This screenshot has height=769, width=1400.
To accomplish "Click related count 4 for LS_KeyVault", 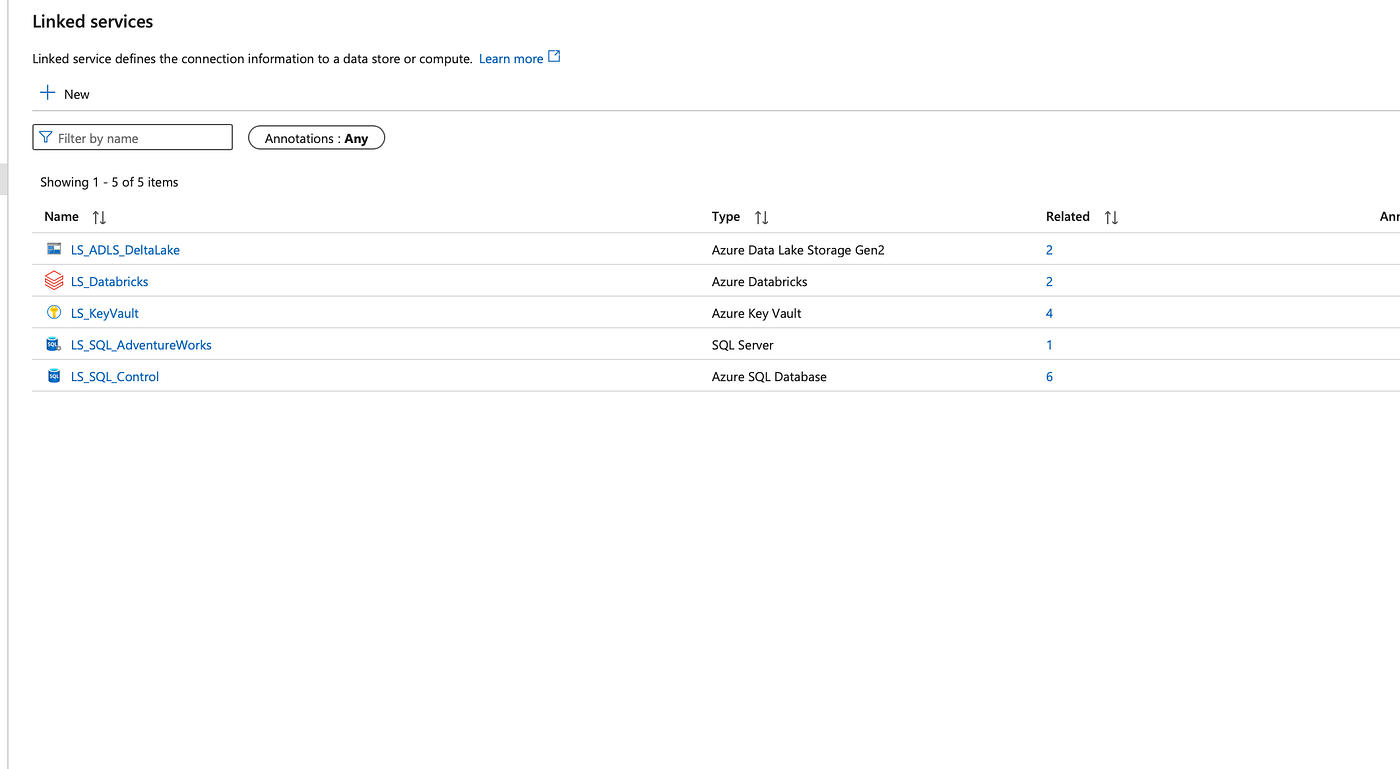I will 1049,314.
